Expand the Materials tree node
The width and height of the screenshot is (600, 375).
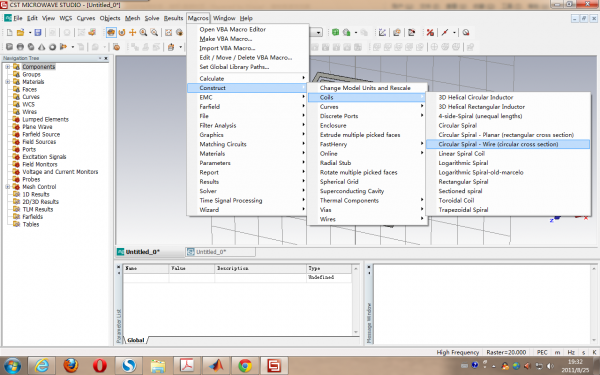point(8,82)
